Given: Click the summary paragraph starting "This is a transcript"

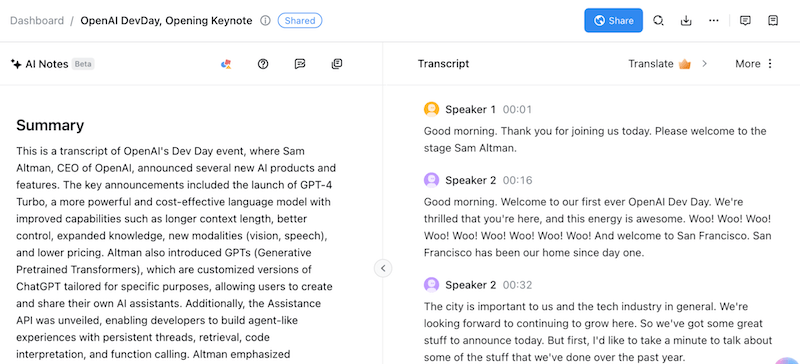Looking at the screenshot, I should click(x=176, y=253).
